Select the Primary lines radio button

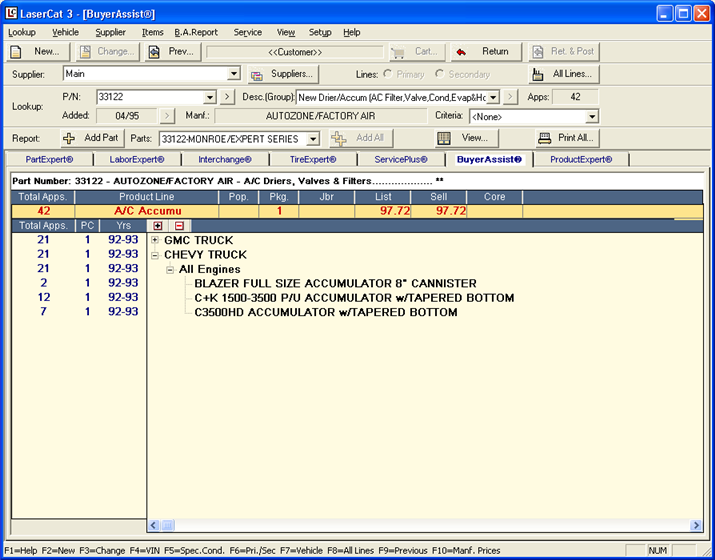tap(387, 74)
